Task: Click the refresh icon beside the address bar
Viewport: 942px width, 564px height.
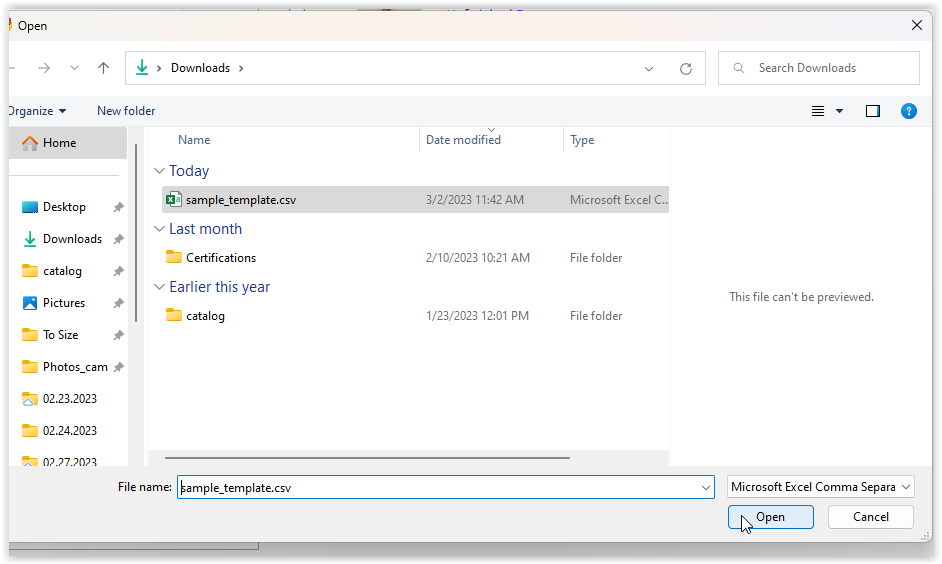Action: 685,68
